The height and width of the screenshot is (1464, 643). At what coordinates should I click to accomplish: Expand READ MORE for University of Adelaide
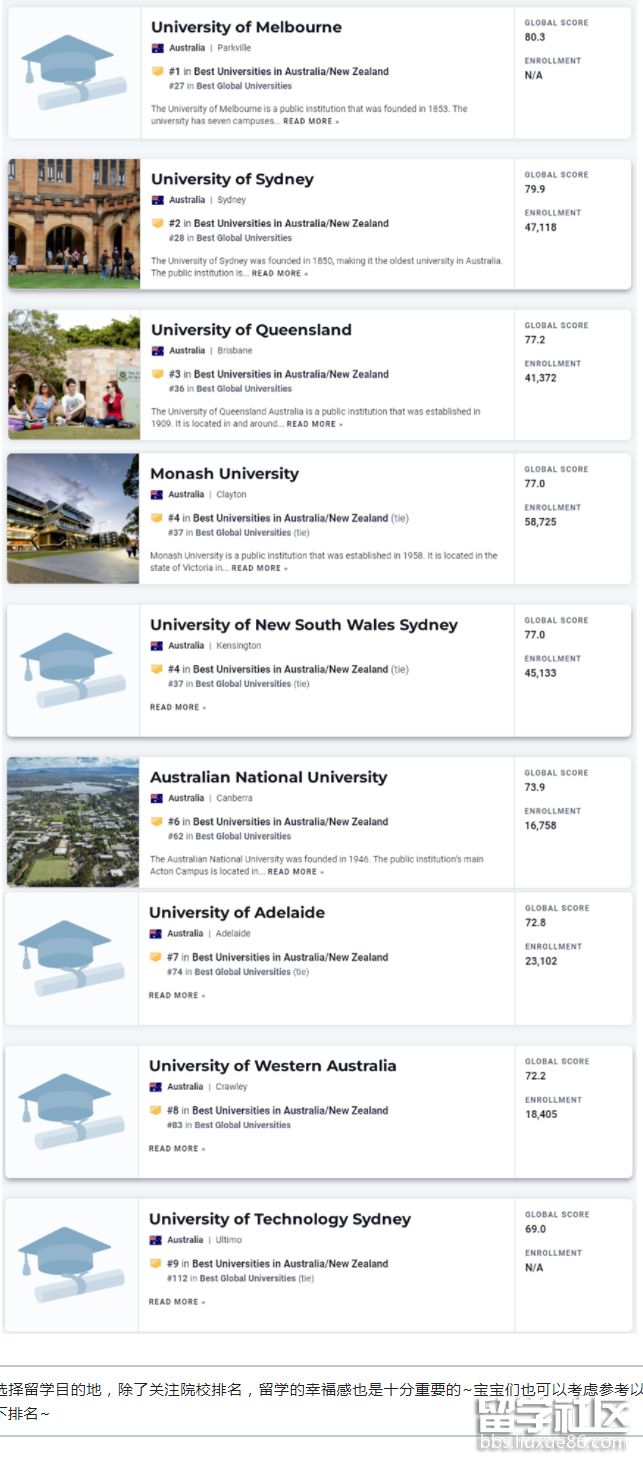177,996
